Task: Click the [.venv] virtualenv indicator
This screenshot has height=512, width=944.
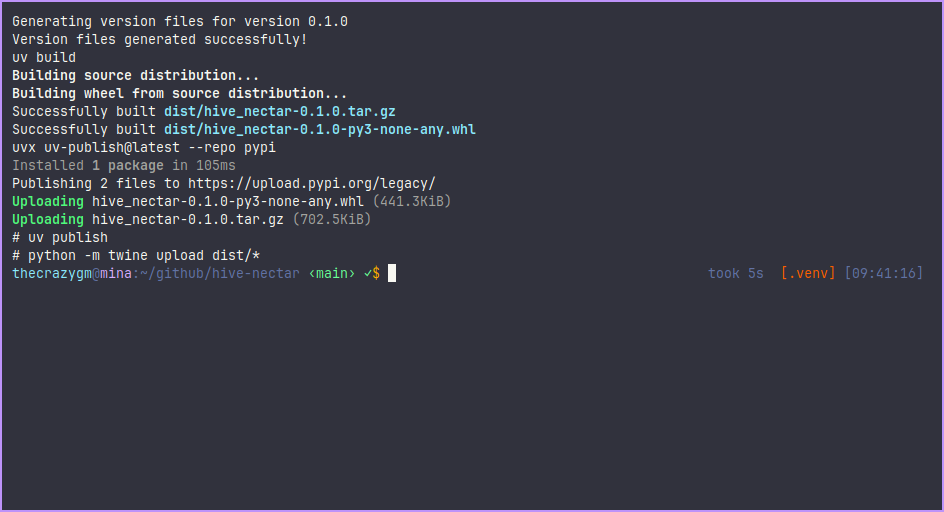Action: pos(808,273)
